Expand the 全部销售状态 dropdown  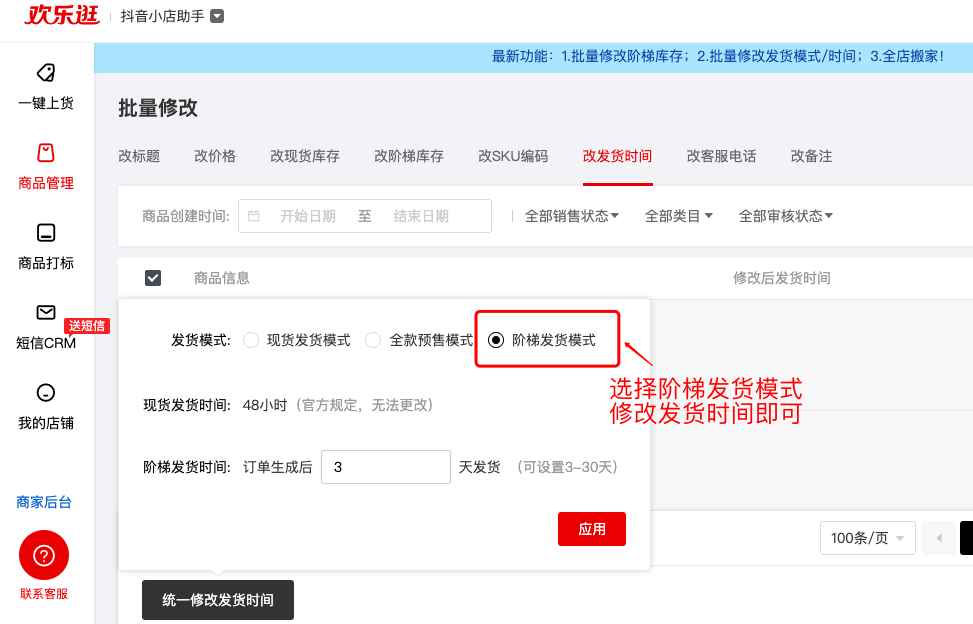pyautogui.click(x=572, y=216)
